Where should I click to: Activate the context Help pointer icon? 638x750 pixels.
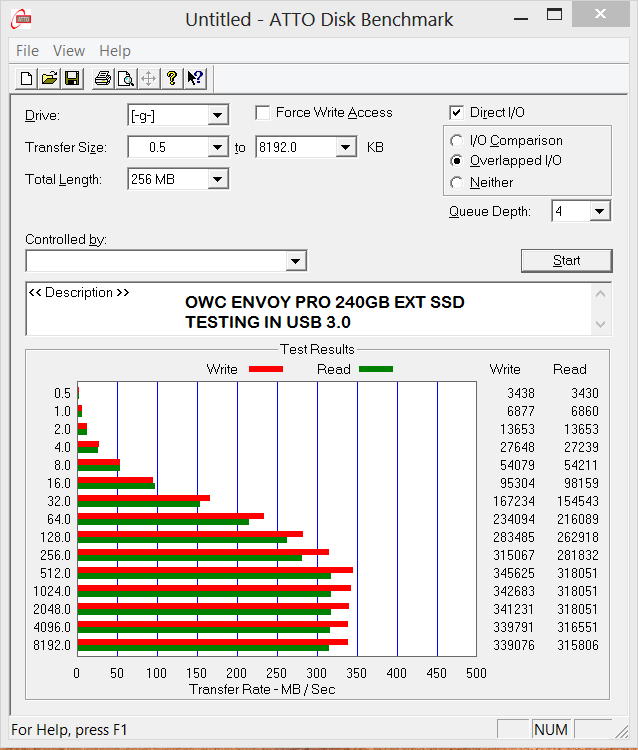pos(195,78)
